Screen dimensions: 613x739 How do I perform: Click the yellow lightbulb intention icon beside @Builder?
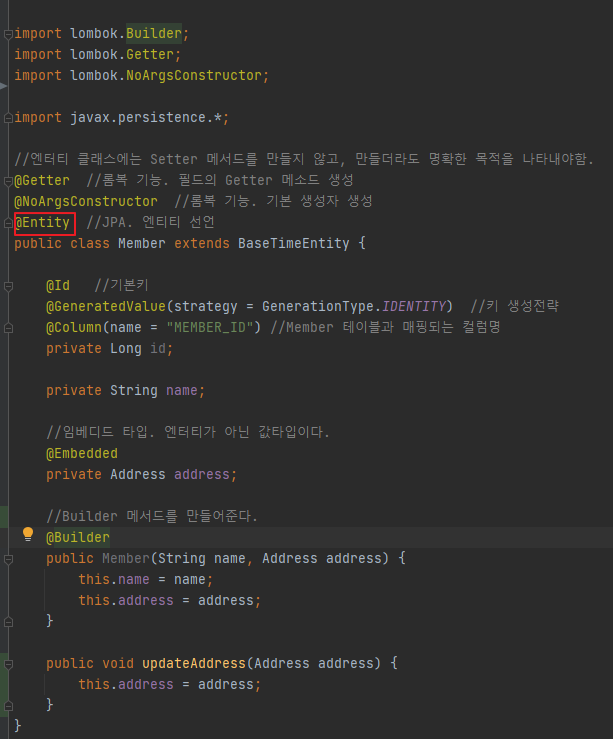28,534
